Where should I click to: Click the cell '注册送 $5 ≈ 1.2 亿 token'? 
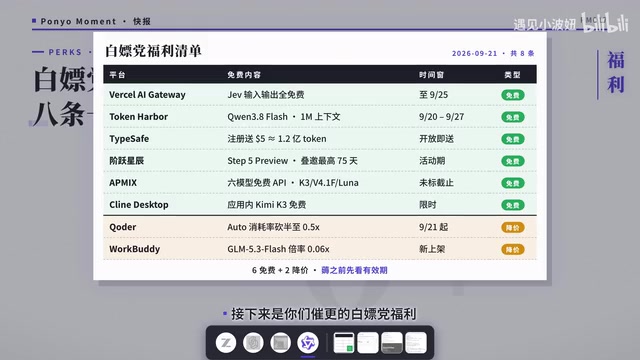point(277,139)
